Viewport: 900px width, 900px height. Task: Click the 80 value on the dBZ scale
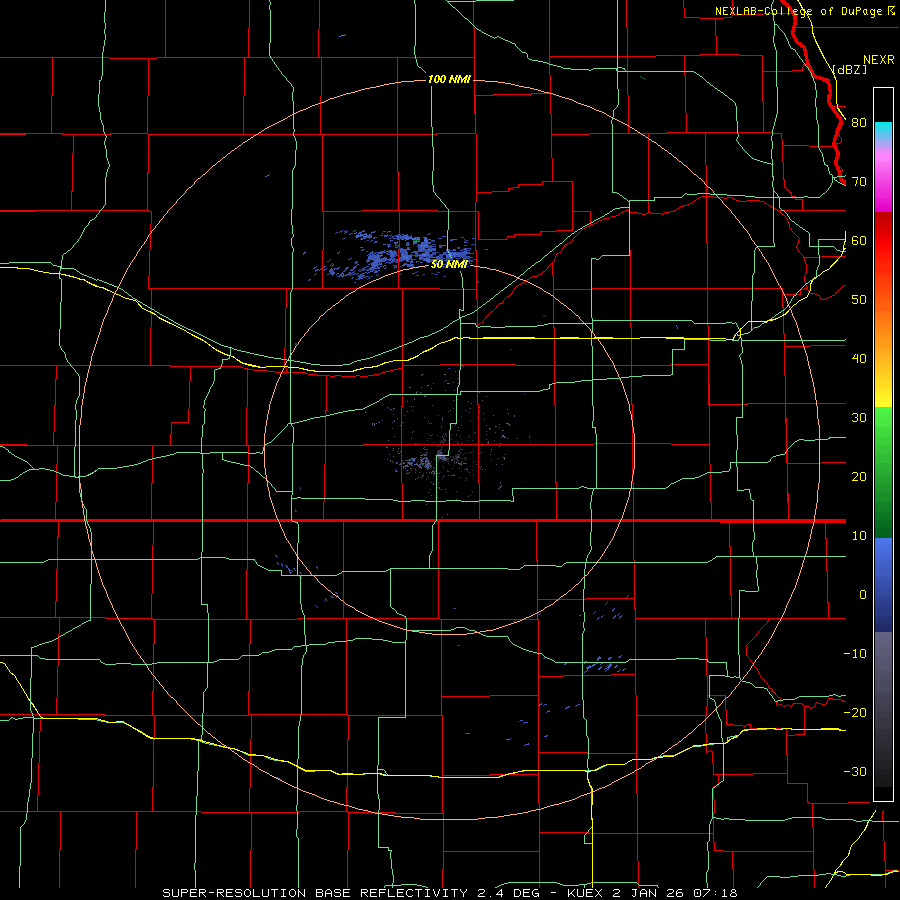(x=859, y=123)
